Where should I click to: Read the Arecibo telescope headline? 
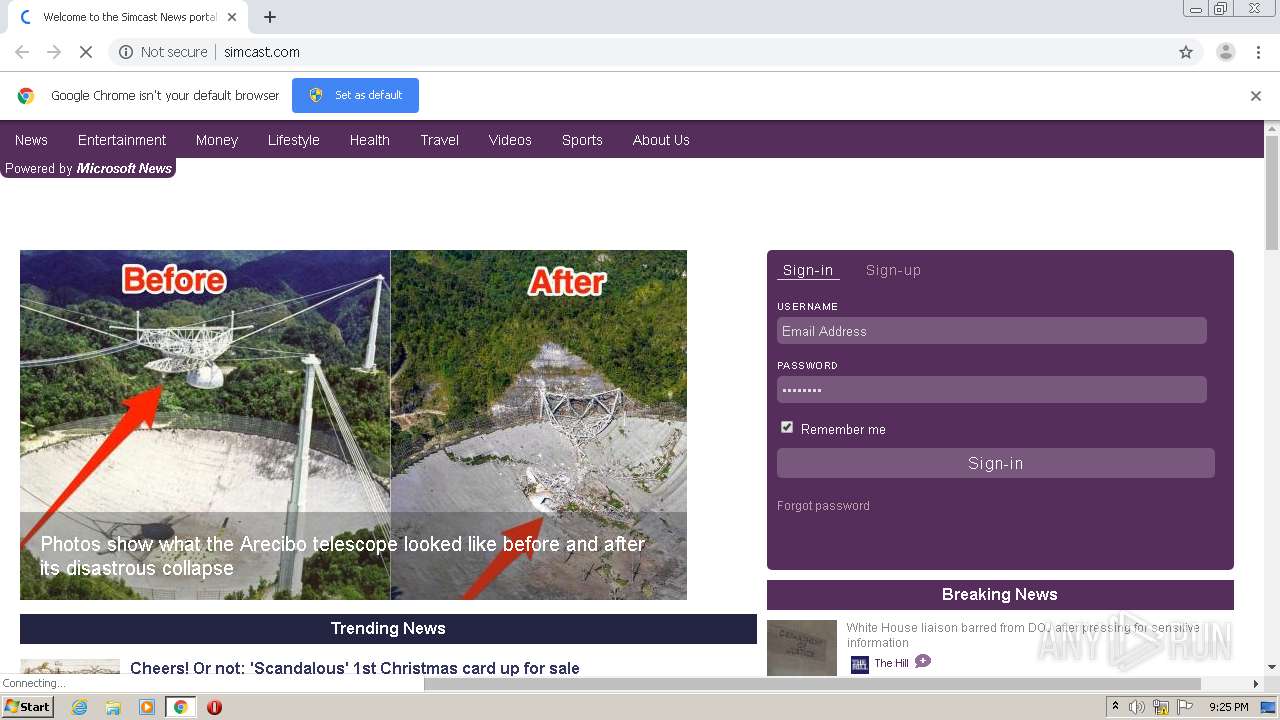click(342, 556)
